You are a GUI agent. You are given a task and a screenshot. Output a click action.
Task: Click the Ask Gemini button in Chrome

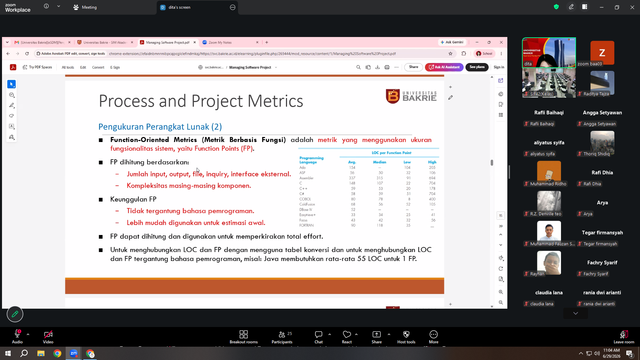(452, 42)
